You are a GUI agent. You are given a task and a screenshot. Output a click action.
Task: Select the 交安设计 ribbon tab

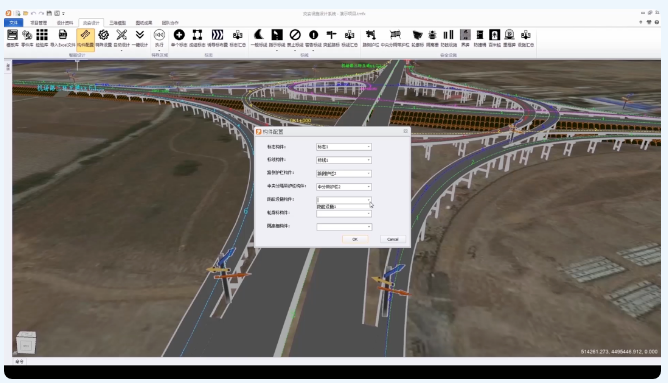(91, 23)
